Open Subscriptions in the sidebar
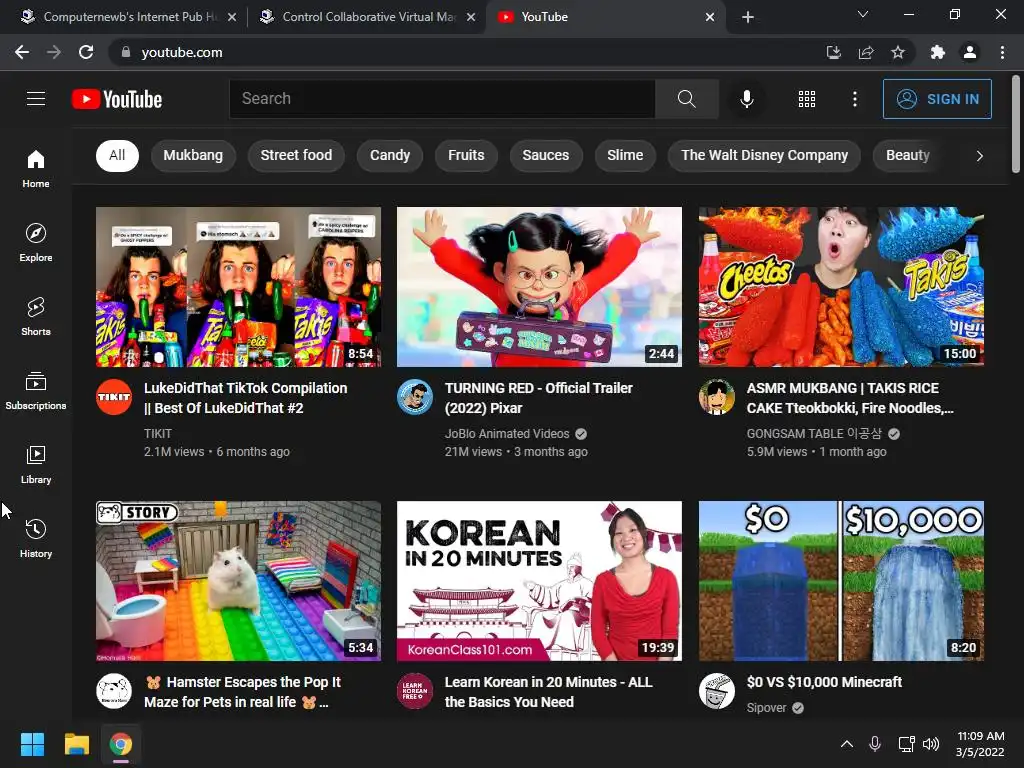The width and height of the screenshot is (1024, 768). pos(36,391)
